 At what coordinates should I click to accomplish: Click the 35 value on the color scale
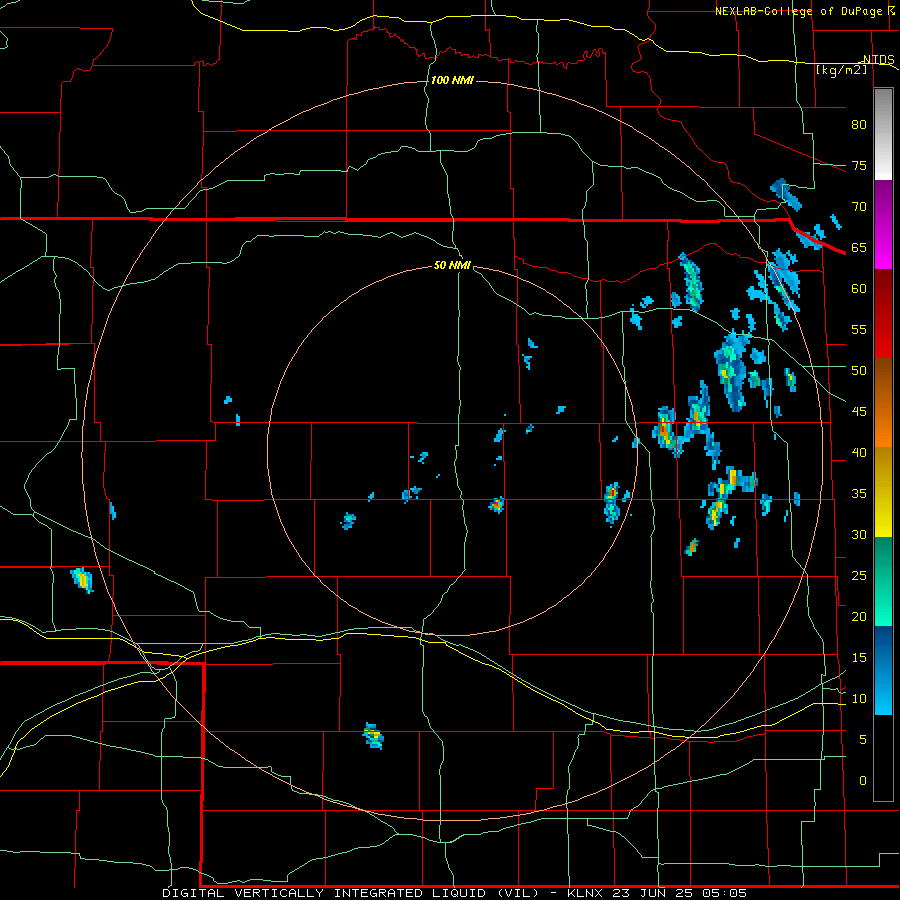pos(859,494)
